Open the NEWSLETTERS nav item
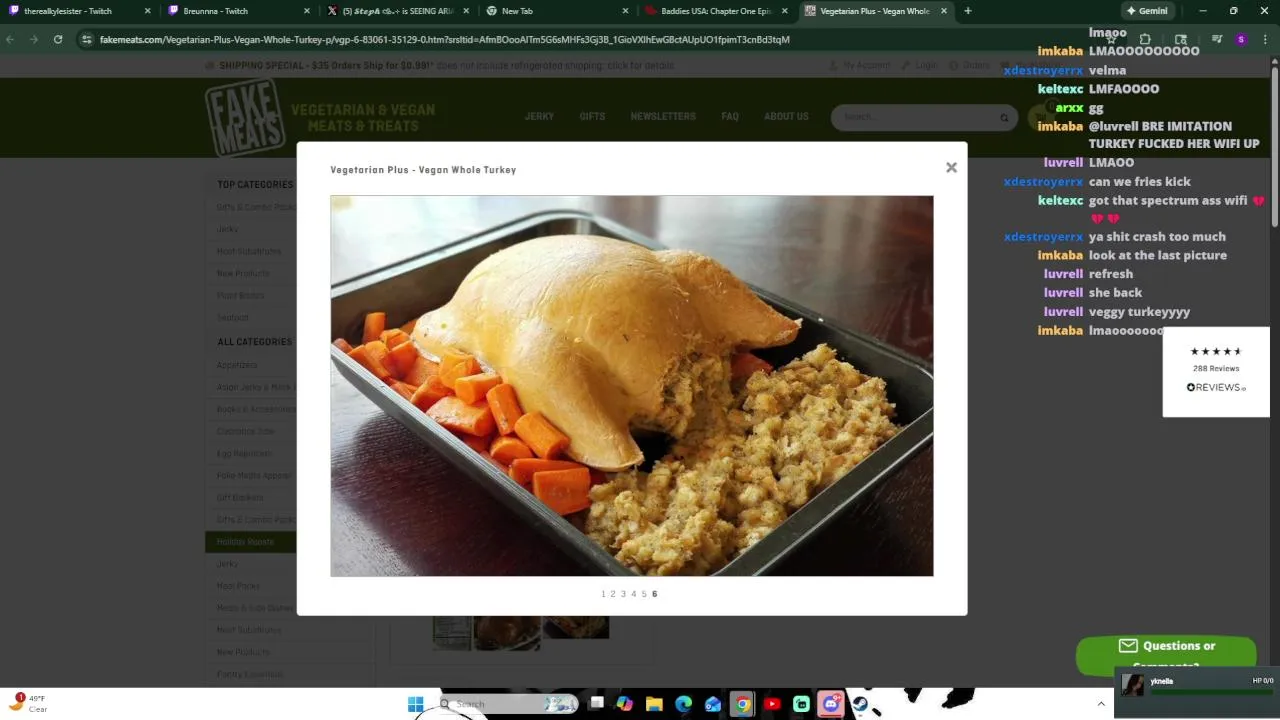Screen dimensions: 1280x720 coord(662,116)
